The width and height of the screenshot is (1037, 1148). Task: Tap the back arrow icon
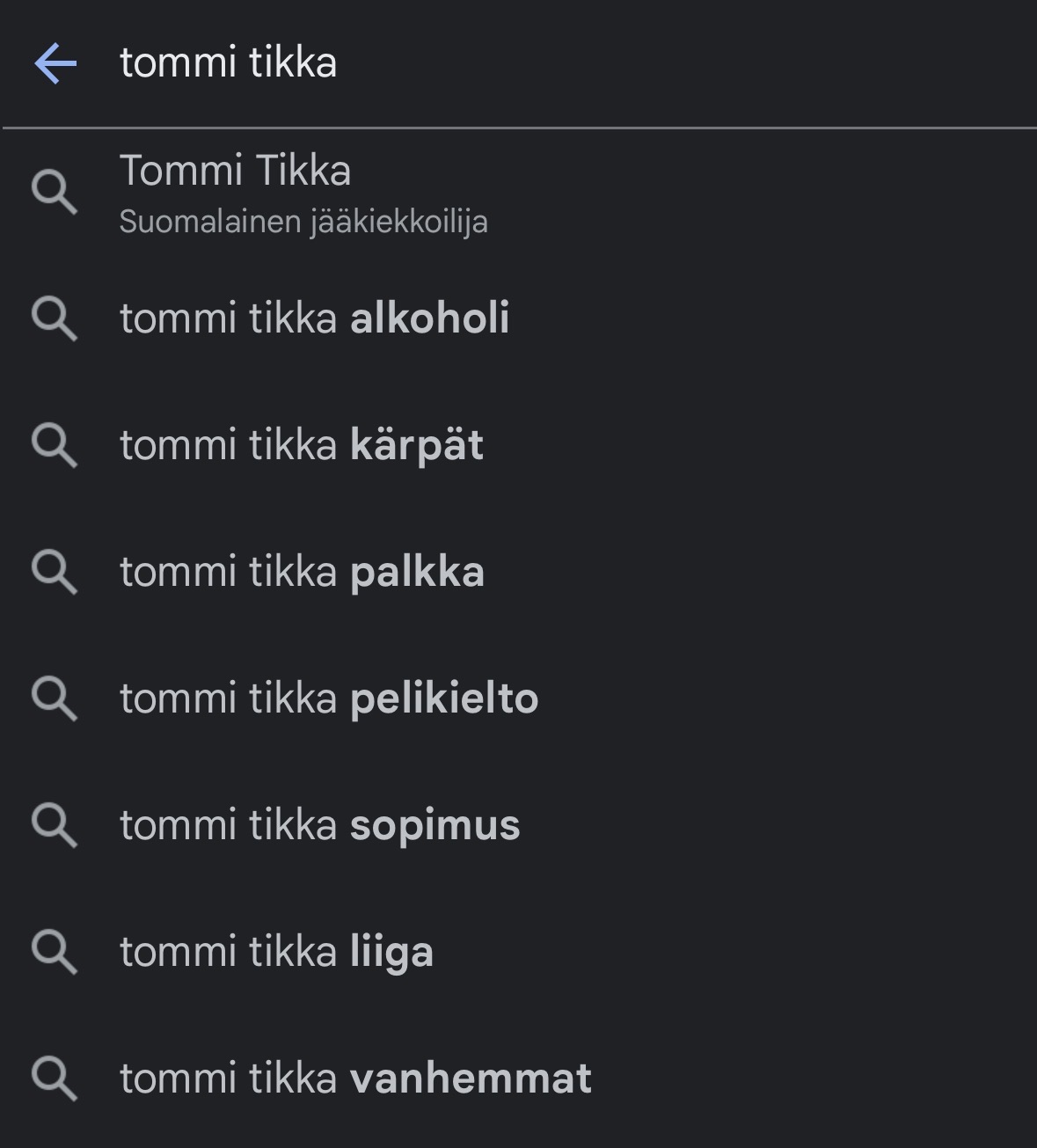click(x=55, y=64)
